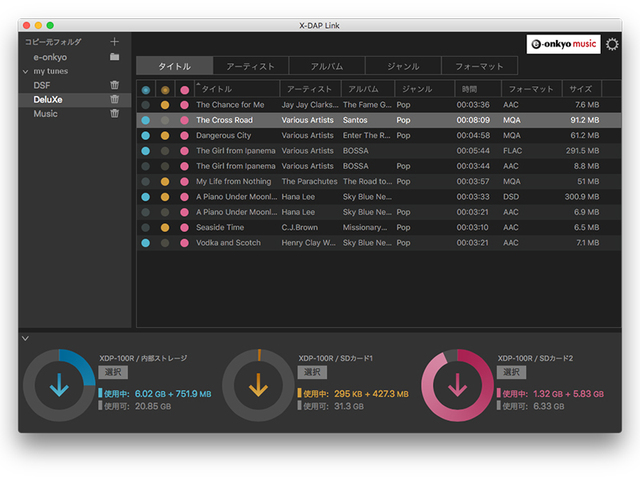Toggle orange dot for The Cross Road
This screenshot has height=480, width=640.
point(165,120)
